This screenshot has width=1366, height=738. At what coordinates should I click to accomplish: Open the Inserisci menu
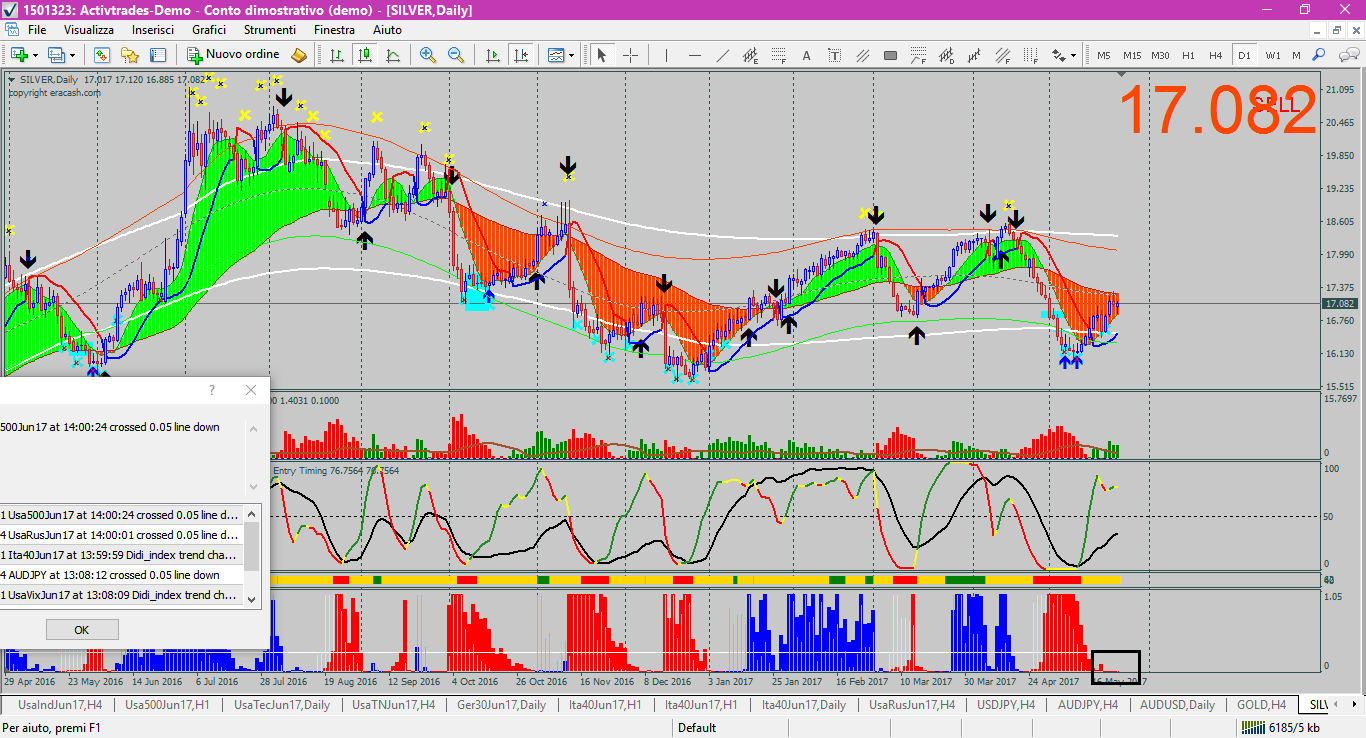coord(153,30)
